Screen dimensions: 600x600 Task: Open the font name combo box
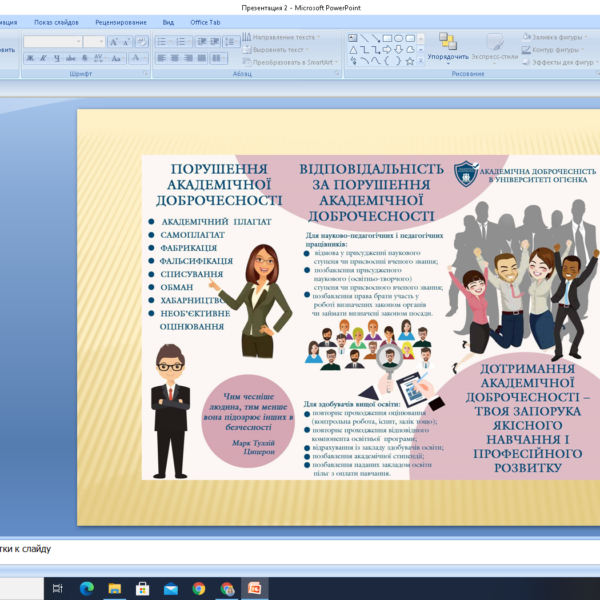tap(52, 42)
